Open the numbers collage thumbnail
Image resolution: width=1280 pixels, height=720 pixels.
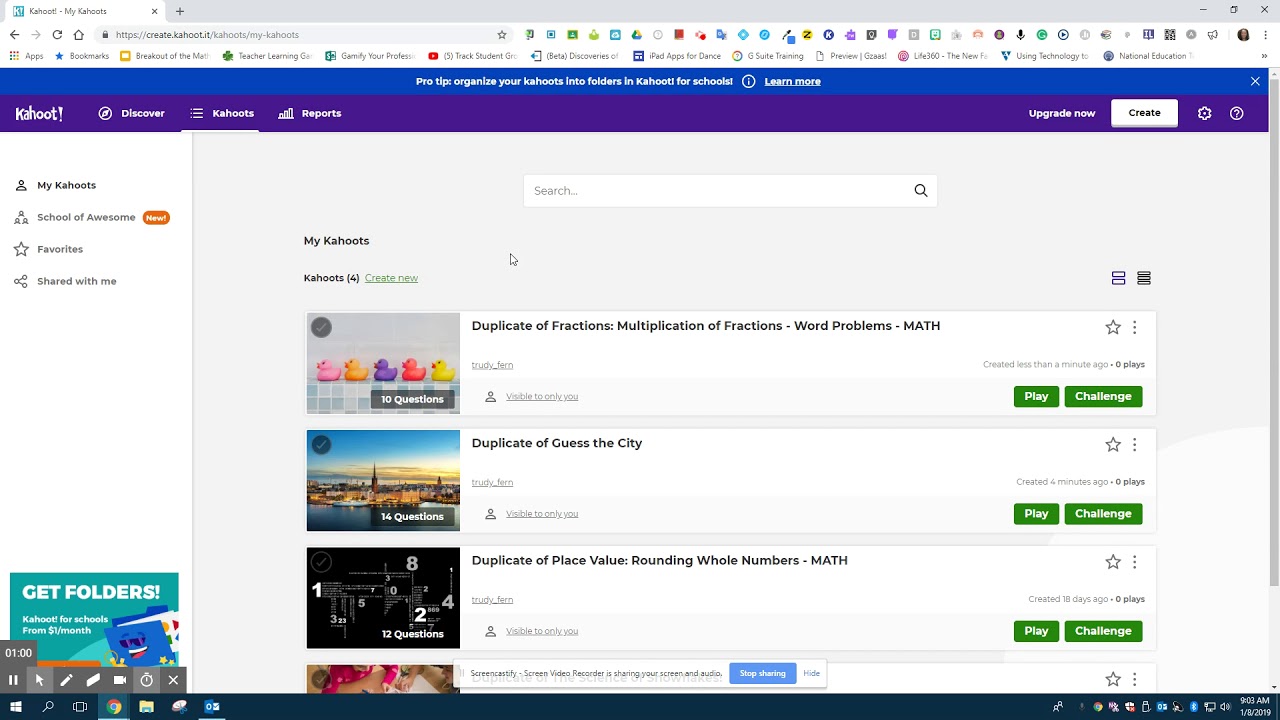coord(383,598)
